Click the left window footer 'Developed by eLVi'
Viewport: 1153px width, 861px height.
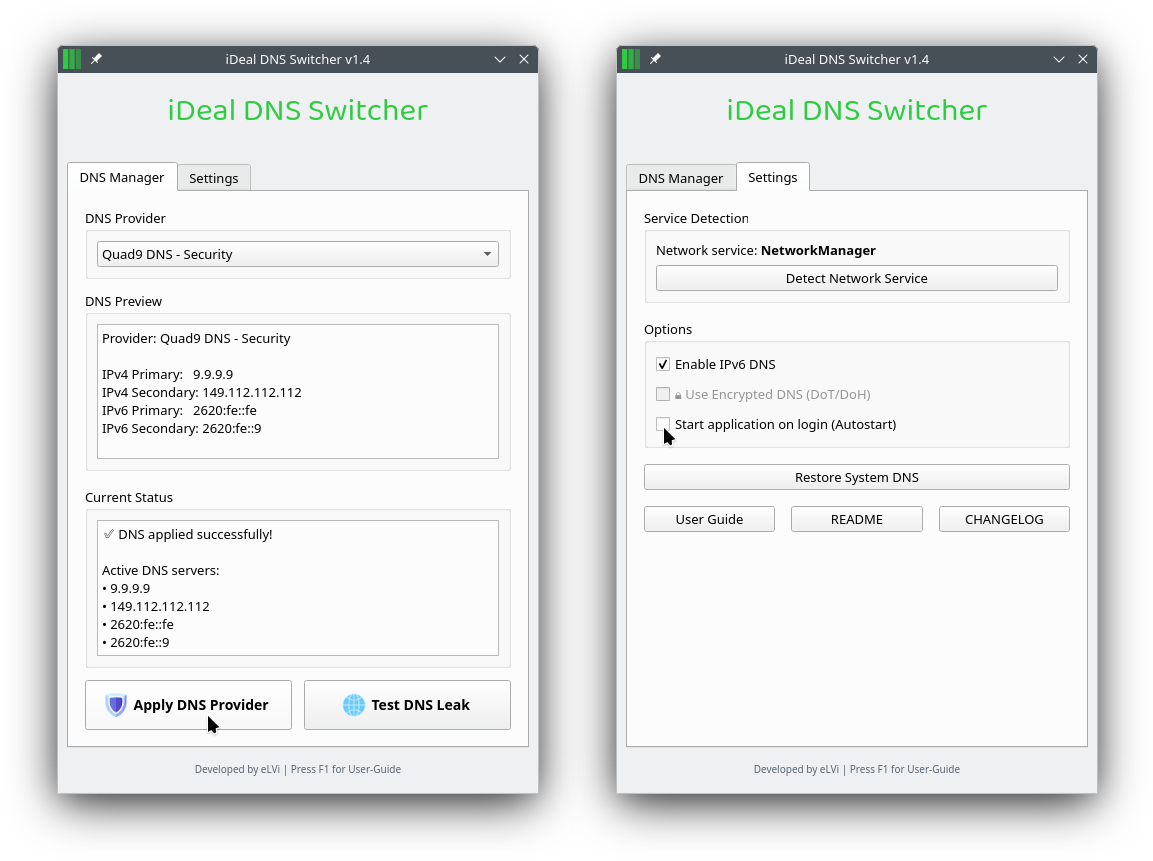click(x=238, y=769)
